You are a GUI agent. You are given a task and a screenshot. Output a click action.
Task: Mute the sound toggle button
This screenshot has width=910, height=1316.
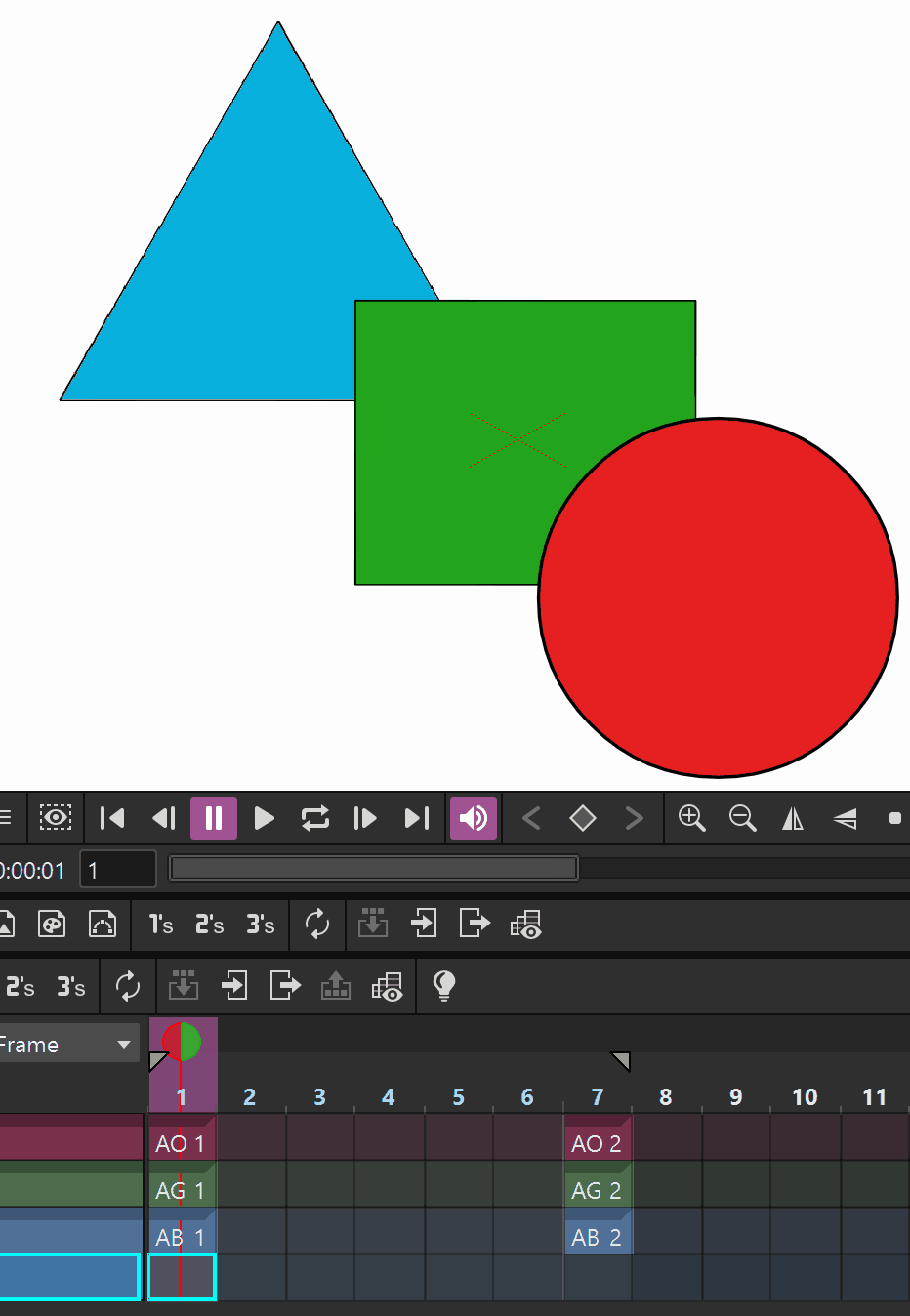tap(474, 818)
